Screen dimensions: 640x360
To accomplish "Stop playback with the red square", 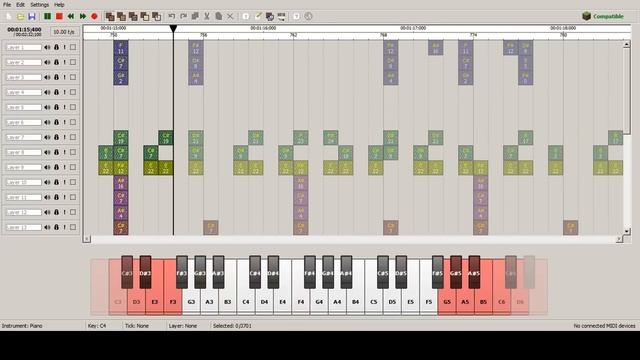I will (x=59, y=16).
